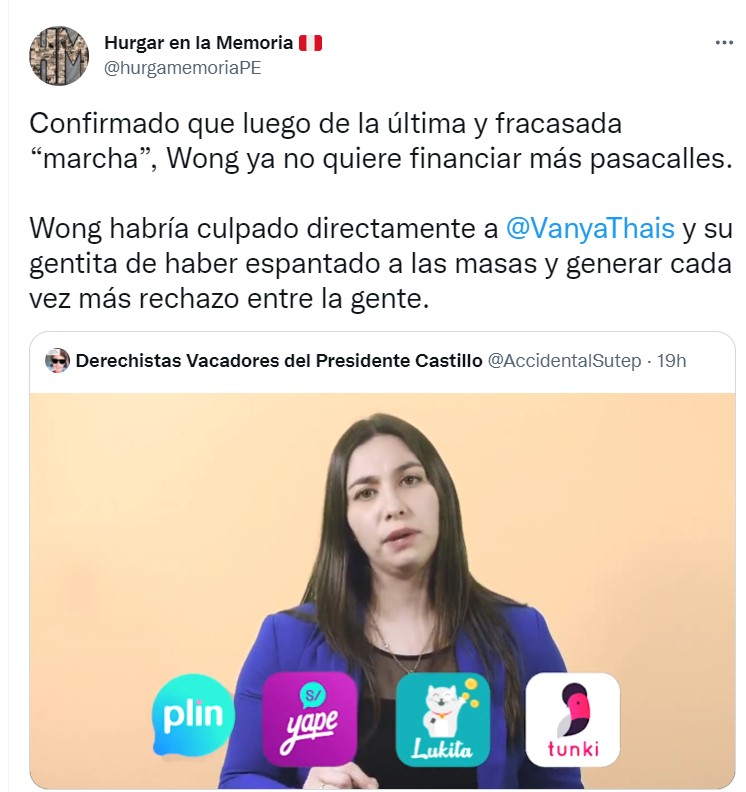Click quoted tweet author's small avatar
This screenshot has width=746, height=792.
[57, 361]
